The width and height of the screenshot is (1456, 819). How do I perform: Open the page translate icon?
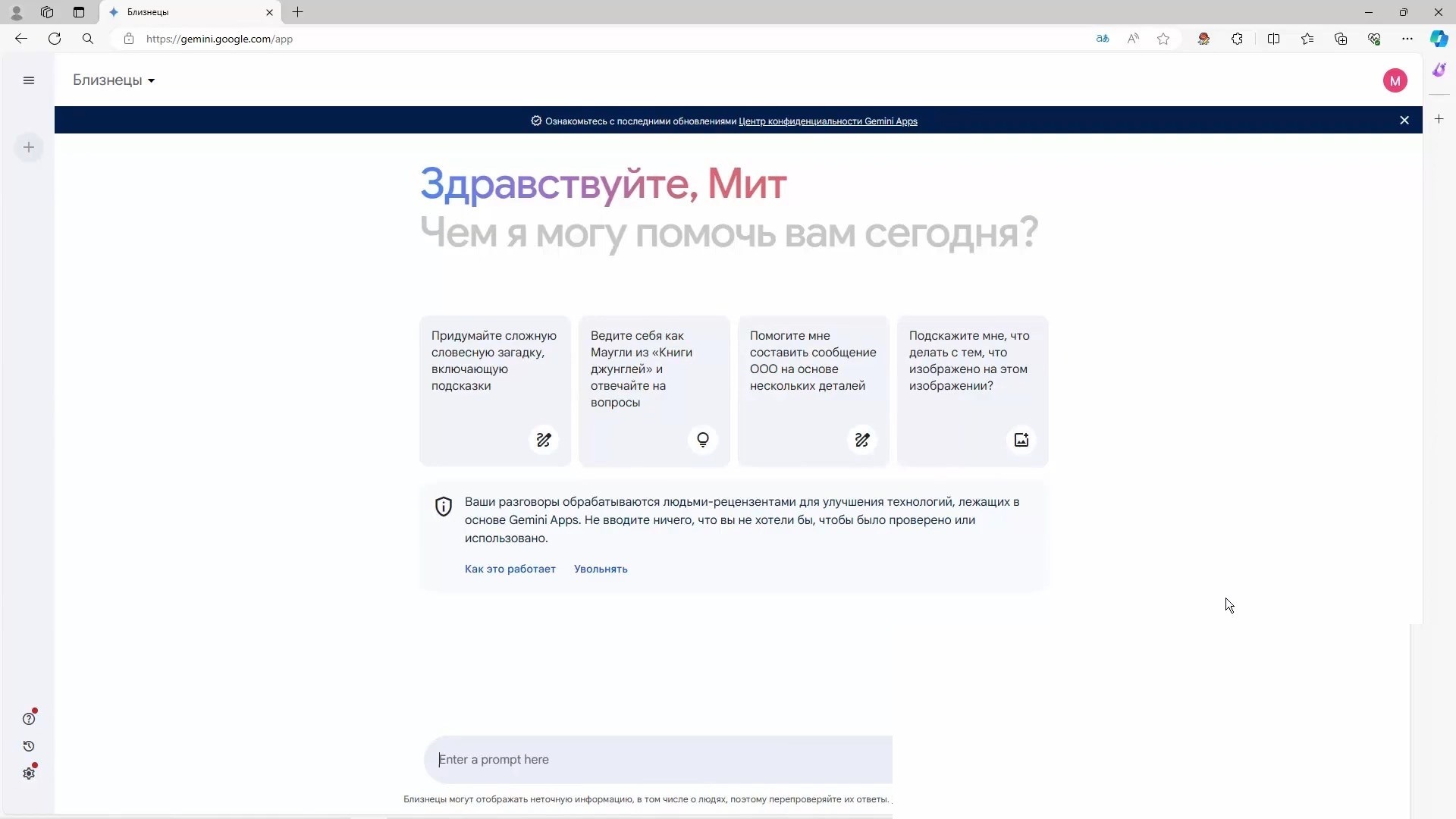[x=1103, y=39]
